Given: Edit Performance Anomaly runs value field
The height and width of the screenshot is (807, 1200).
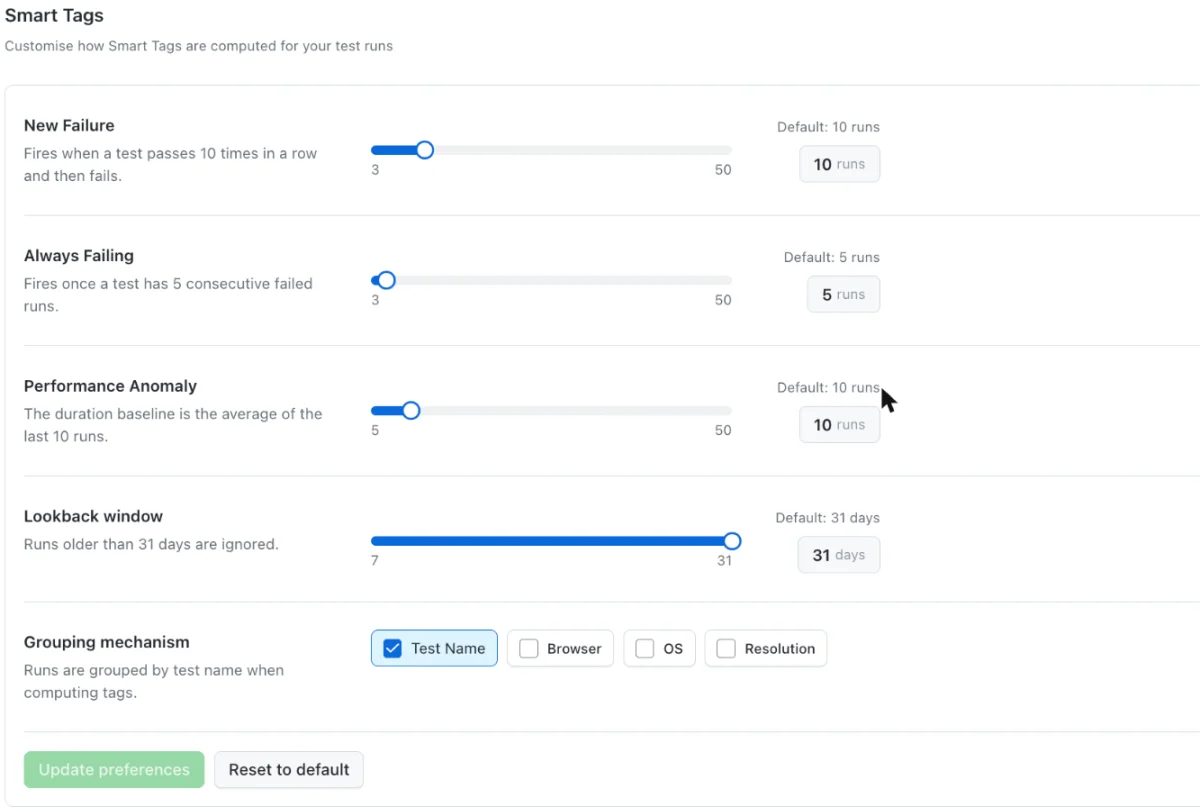Looking at the screenshot, I should (840, 424).
